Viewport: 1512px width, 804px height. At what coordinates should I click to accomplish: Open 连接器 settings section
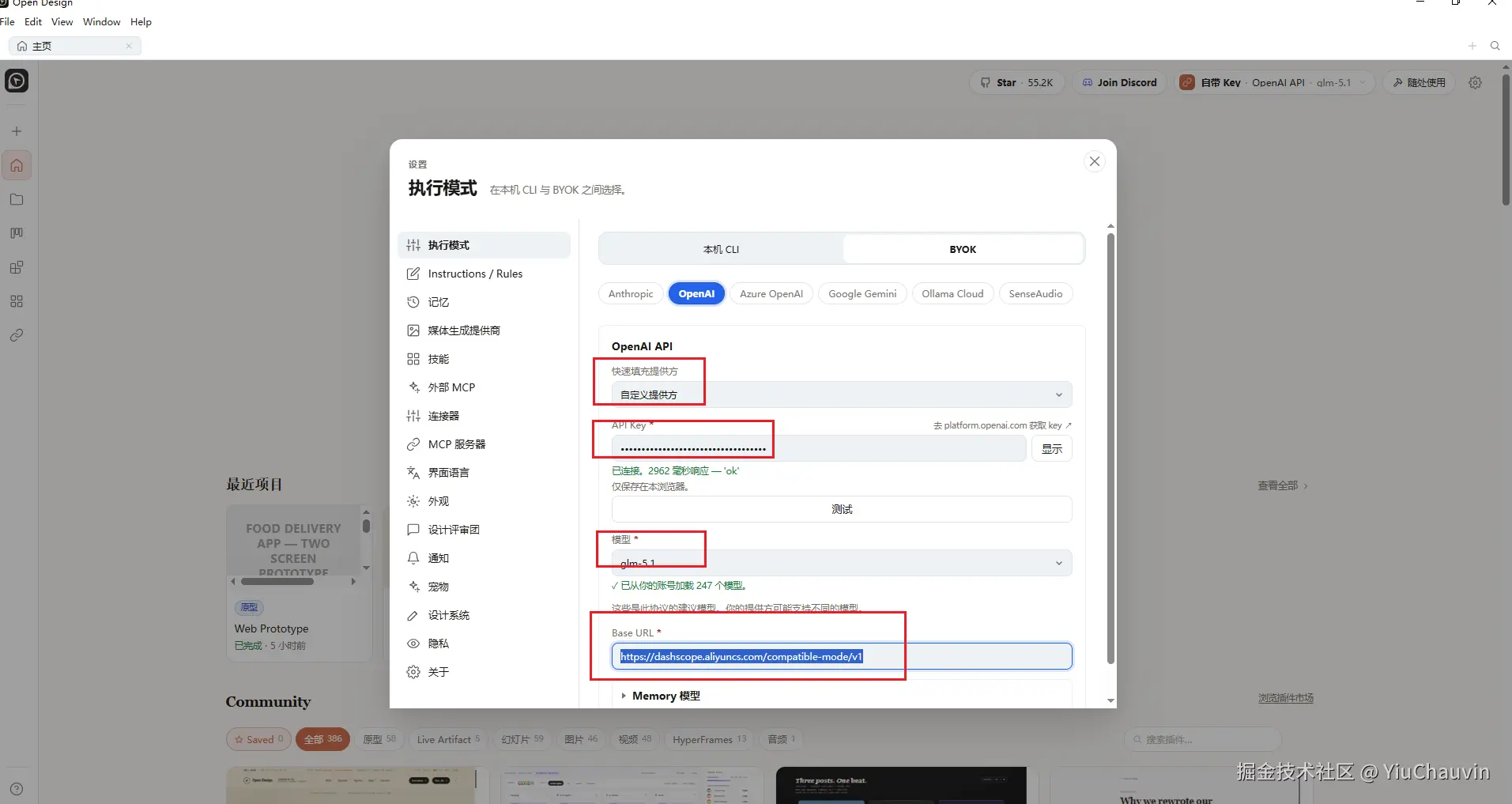coord(484,416)
